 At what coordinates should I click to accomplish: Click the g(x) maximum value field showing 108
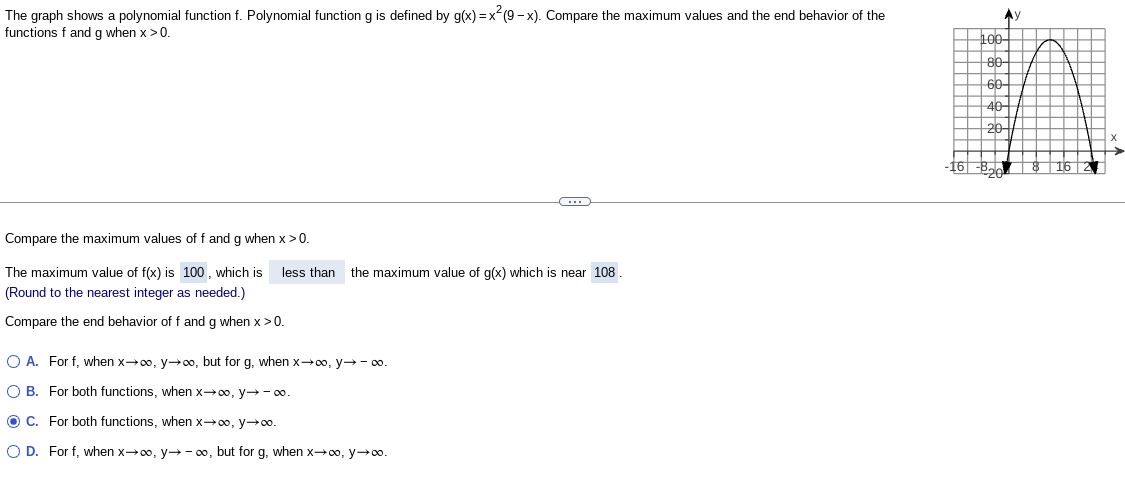[604, 273]
